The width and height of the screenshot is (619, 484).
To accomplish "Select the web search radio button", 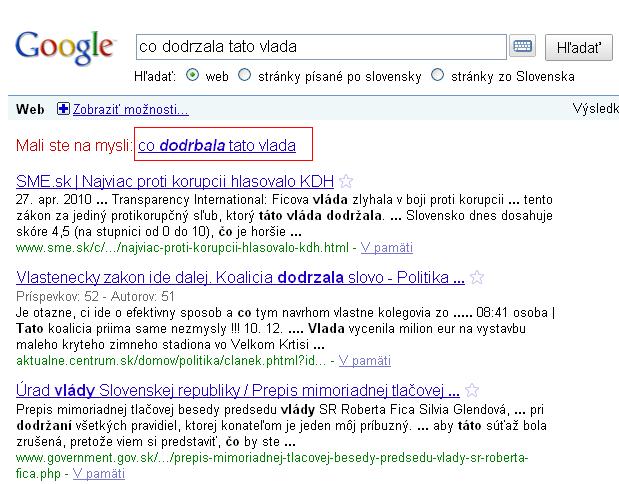I will (192, 75).
